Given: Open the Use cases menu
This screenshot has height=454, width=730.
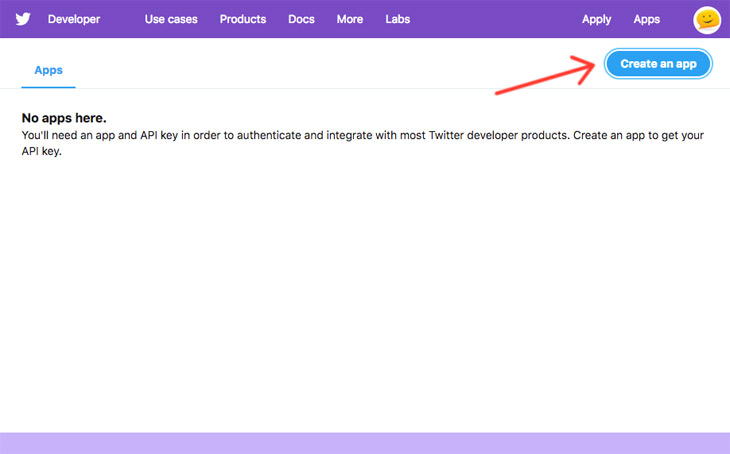Looking at the screenshot, I should pos(171,19).
